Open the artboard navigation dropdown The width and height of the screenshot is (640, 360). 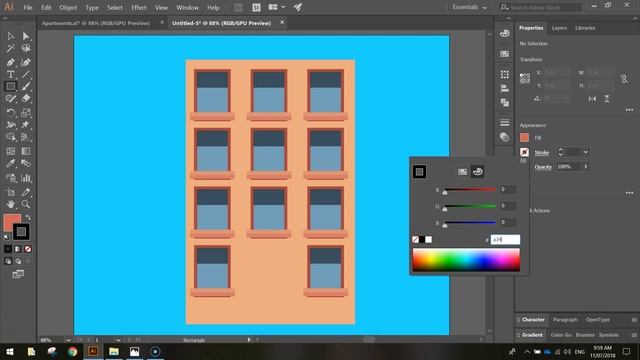(x=118, y=340)
